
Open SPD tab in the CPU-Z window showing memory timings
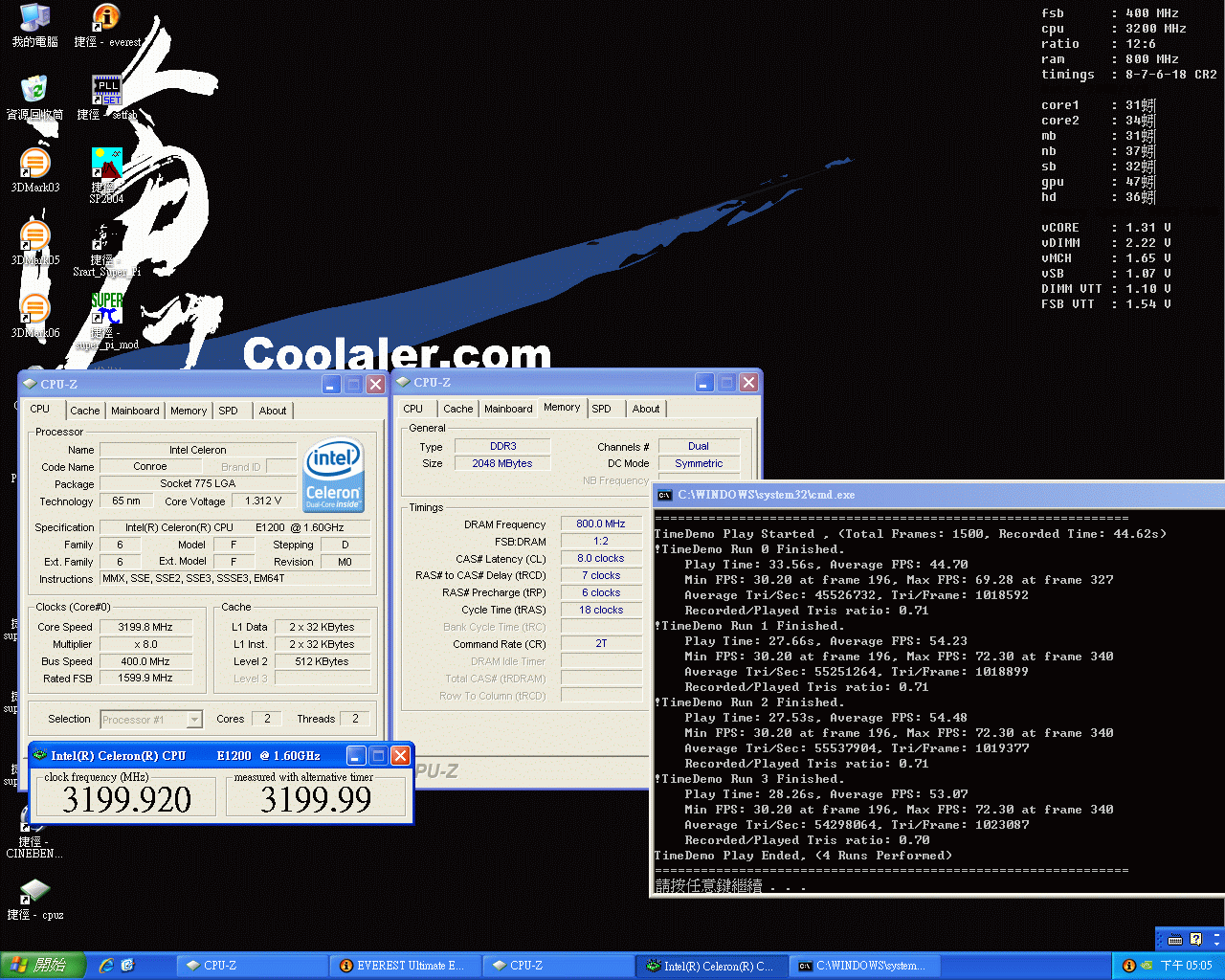[601, 409]
